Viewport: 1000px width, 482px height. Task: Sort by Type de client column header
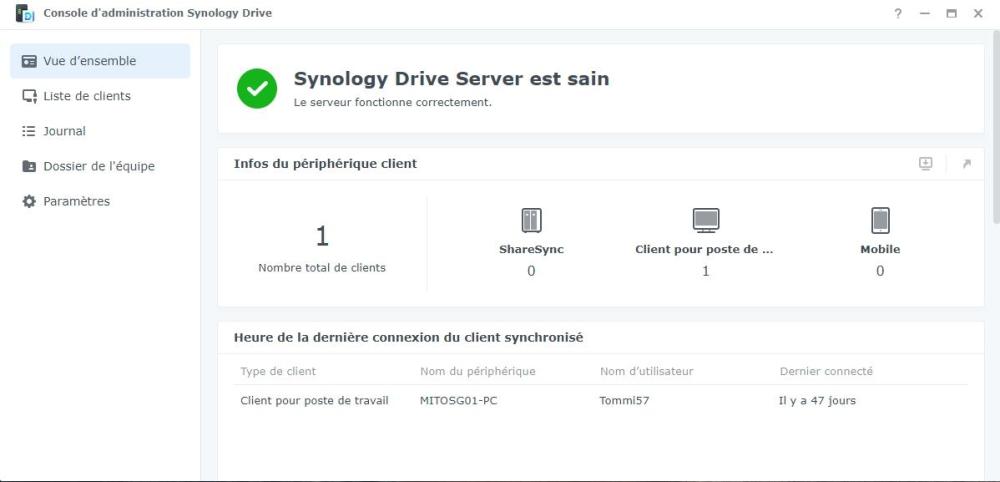[x=278, y=371]
